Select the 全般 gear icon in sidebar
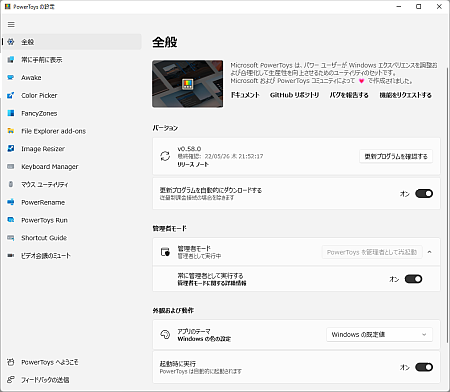This screenshot has height=392, width=450. 11,42
